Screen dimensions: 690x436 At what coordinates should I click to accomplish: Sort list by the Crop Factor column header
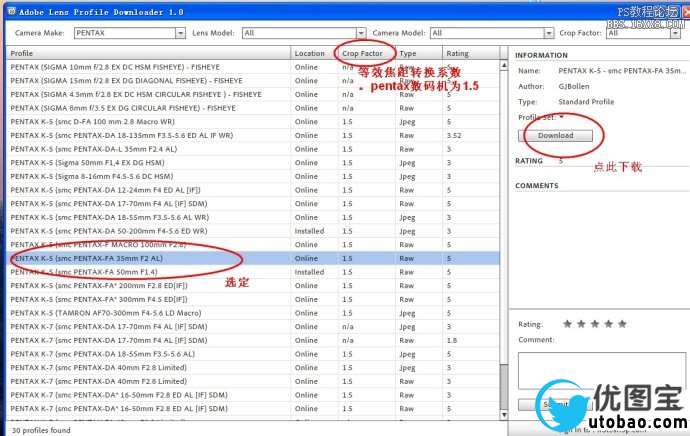pos(367,53)
